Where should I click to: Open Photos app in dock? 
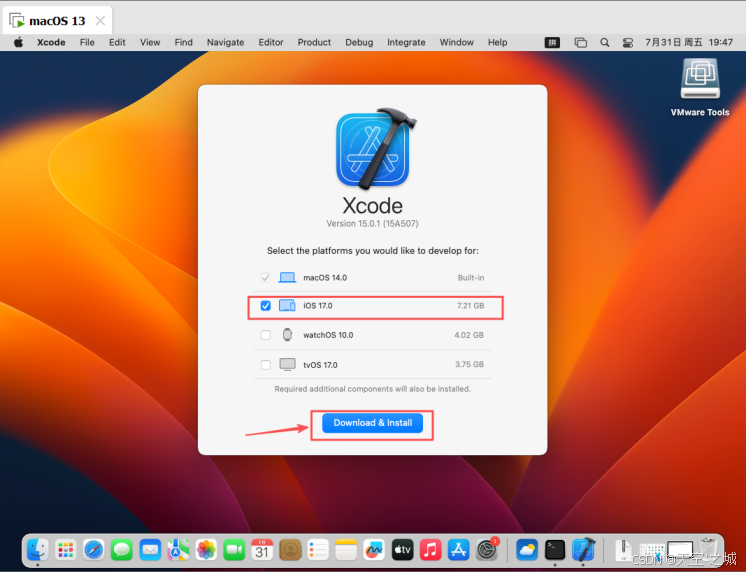coord(206,550)
